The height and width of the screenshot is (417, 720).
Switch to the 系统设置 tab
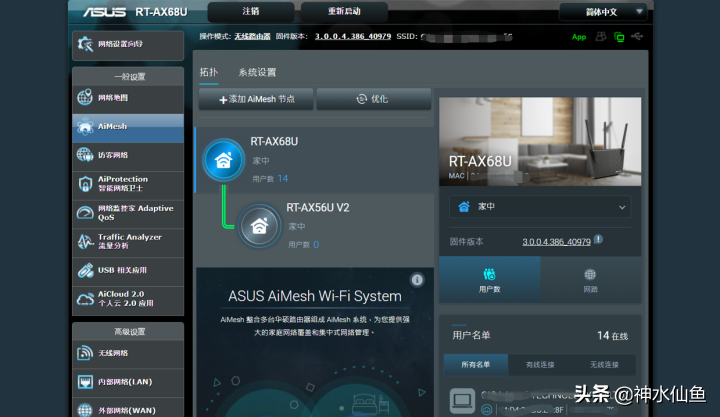(257, 73)
